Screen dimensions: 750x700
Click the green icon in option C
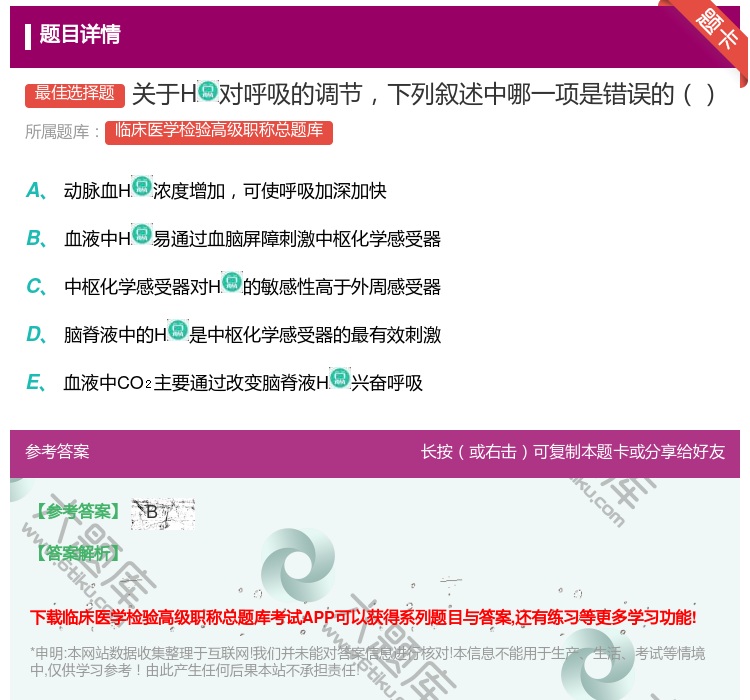232,282
